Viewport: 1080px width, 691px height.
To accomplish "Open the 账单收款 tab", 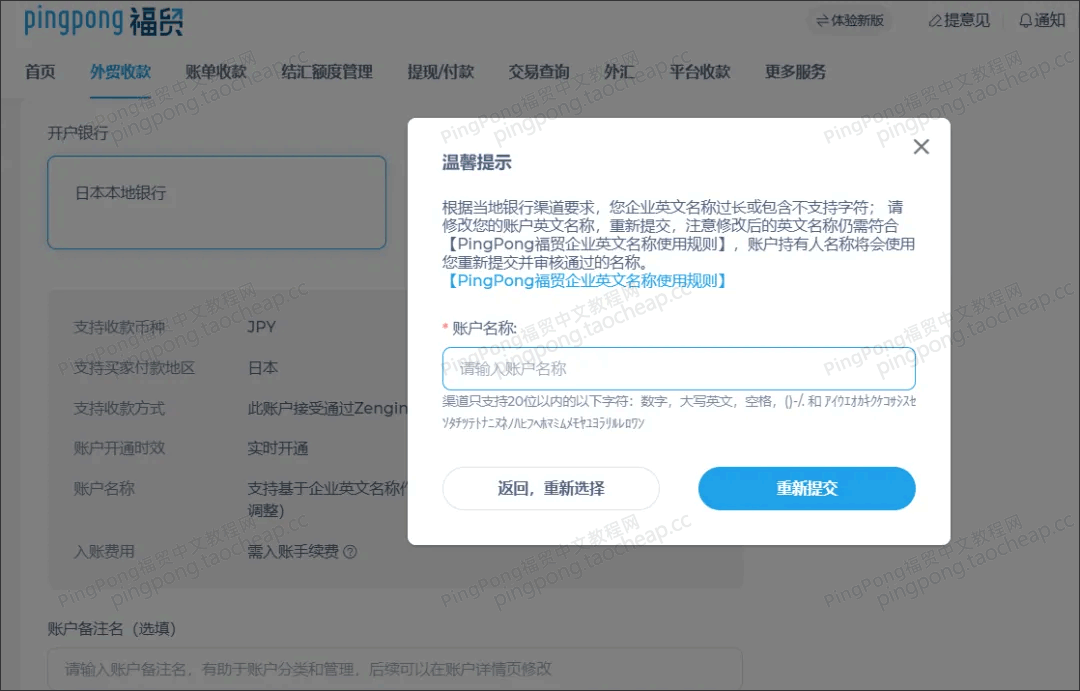I will [x=216, y=72].
